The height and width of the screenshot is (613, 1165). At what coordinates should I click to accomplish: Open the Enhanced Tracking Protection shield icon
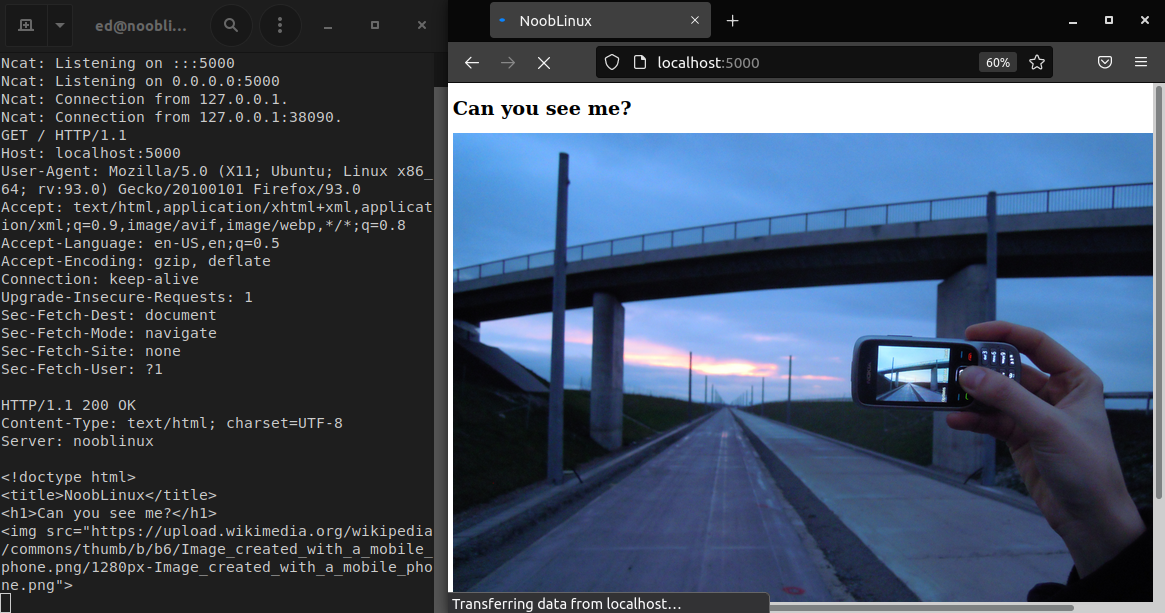point(611,62)
